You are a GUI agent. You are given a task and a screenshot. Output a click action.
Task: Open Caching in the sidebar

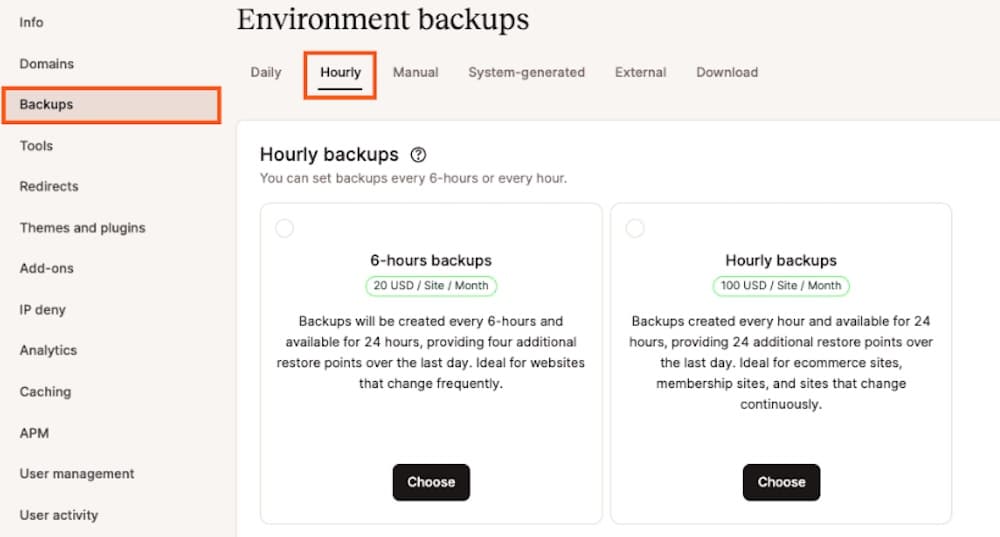pyautogui.click(x=45, y=392)
